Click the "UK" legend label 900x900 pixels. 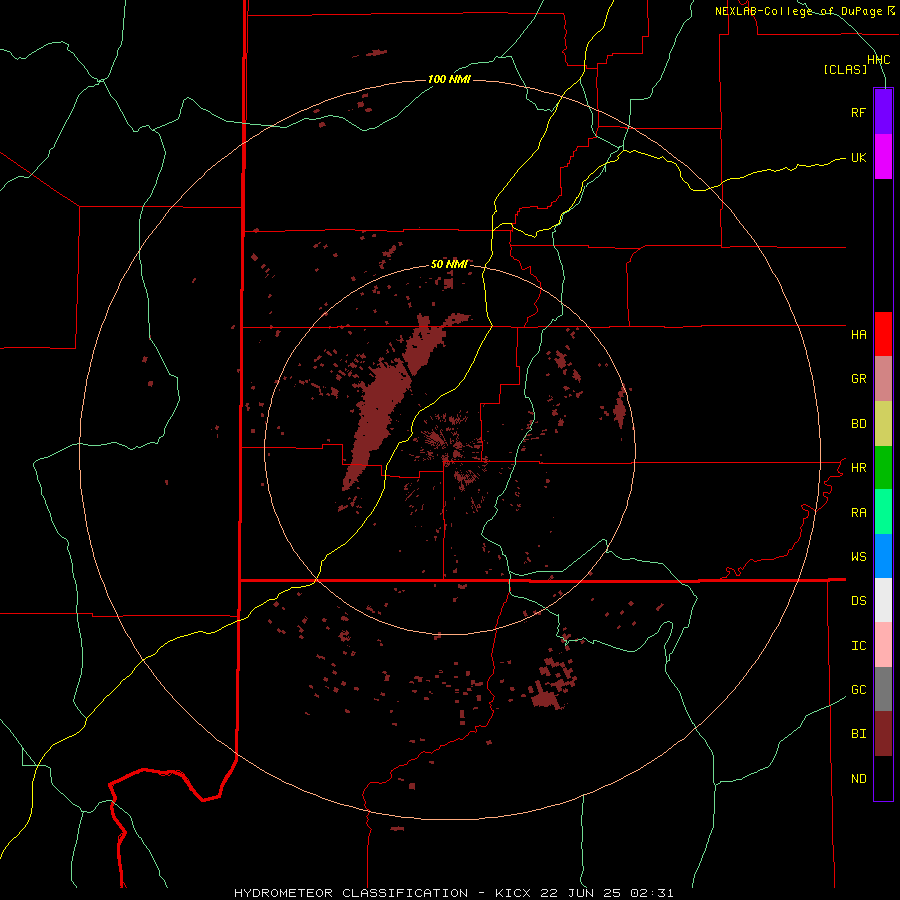coord(858,157)
